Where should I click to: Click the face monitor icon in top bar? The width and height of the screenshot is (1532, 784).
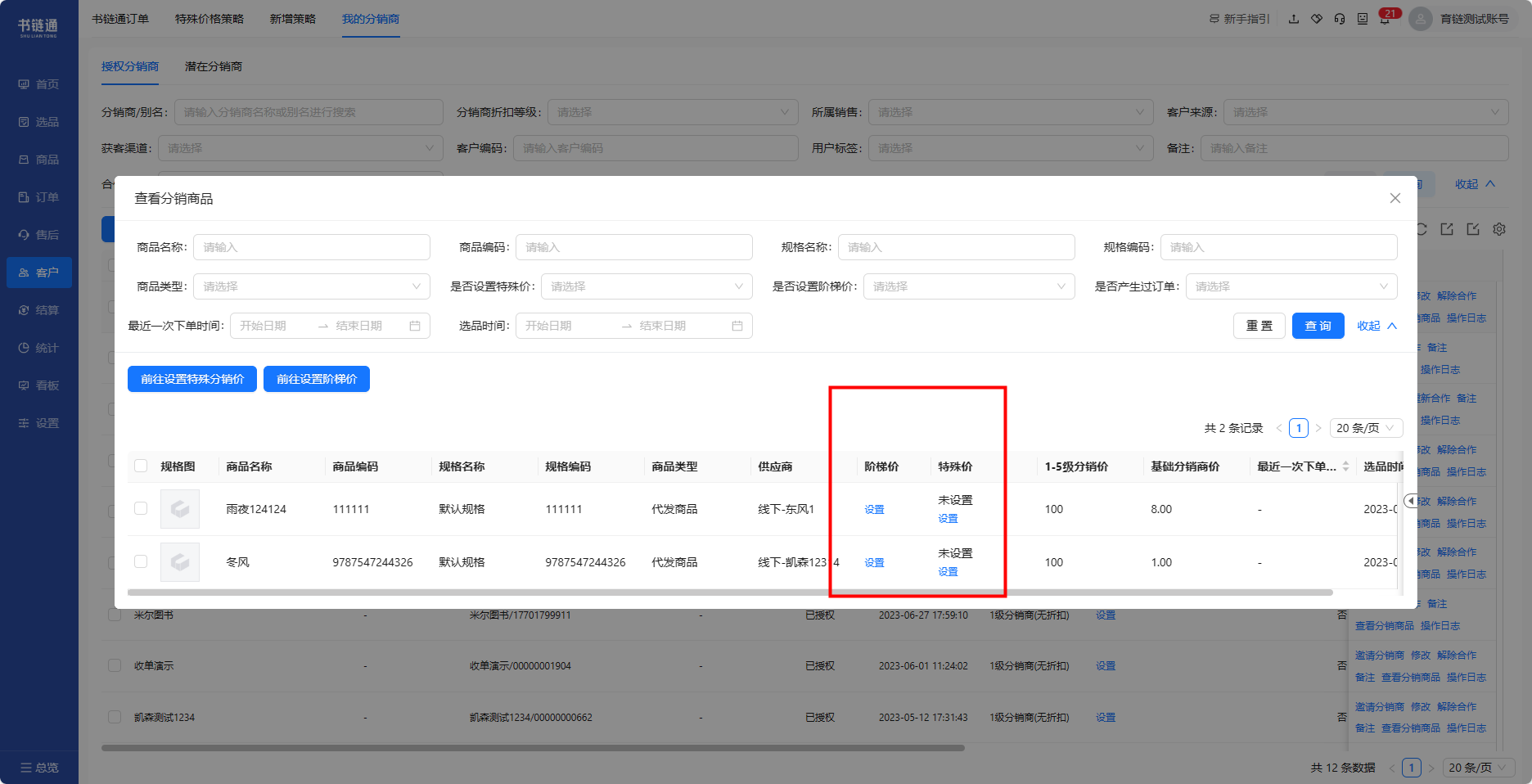1363,19
